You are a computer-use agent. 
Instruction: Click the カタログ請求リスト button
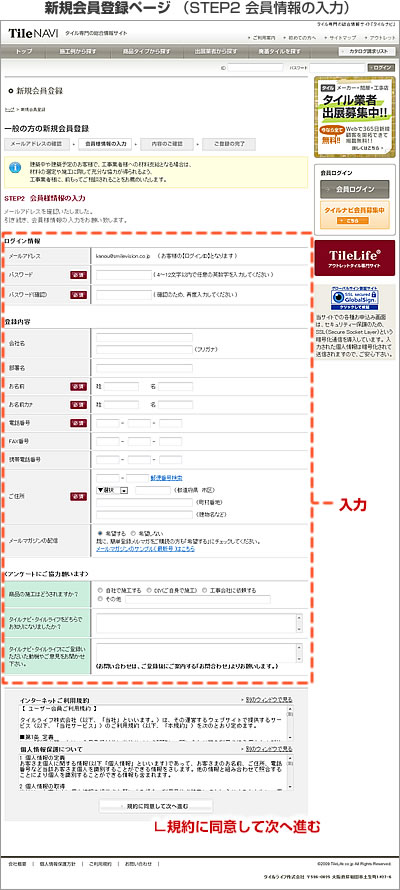[x=367, y=51]
